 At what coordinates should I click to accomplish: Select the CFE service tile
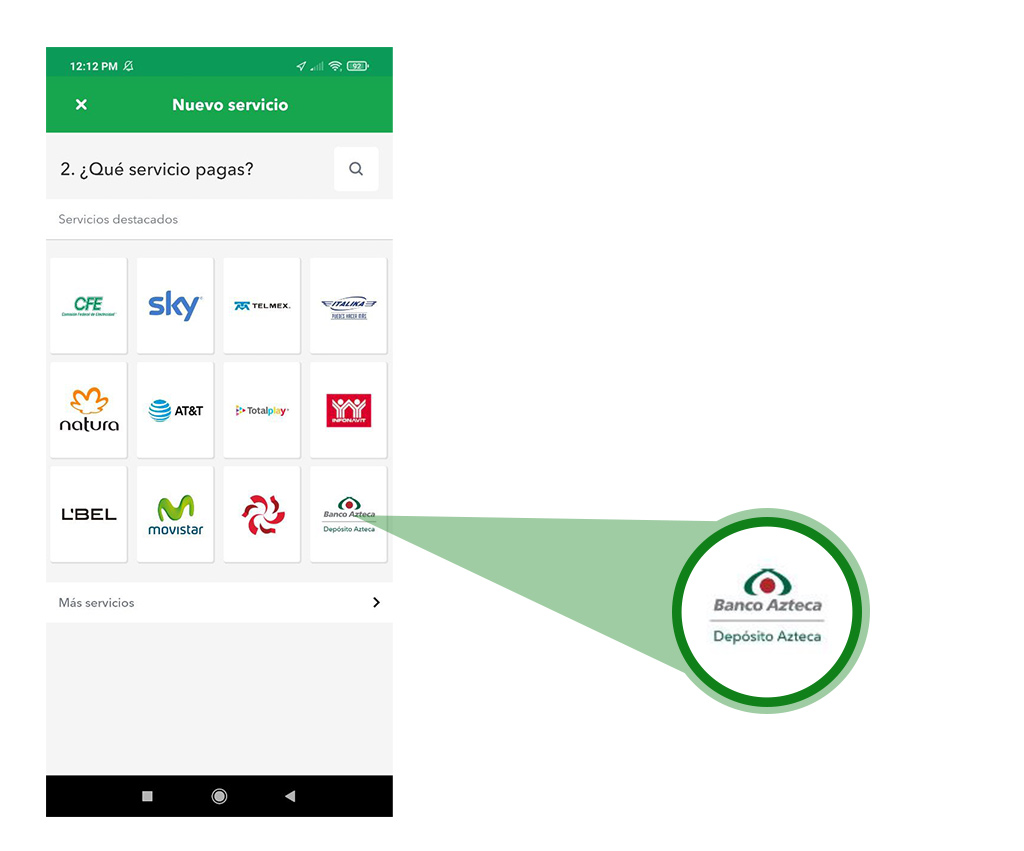(x=89, y=306)
